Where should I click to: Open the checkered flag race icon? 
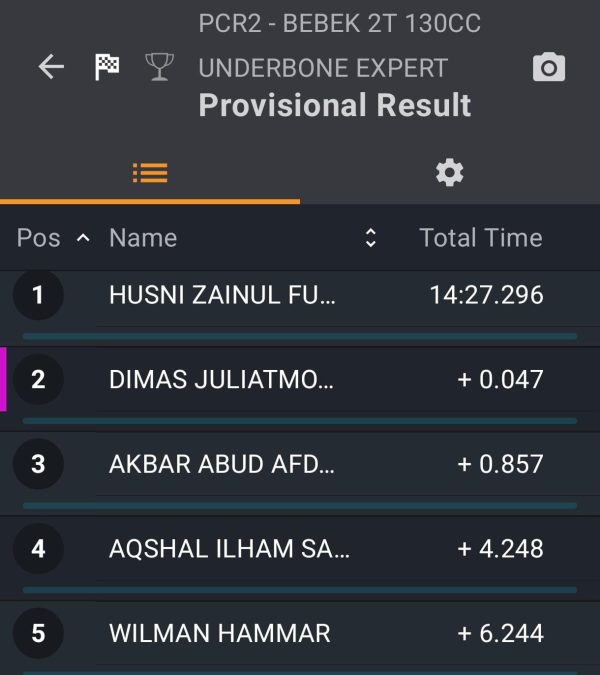coord(107,67)
